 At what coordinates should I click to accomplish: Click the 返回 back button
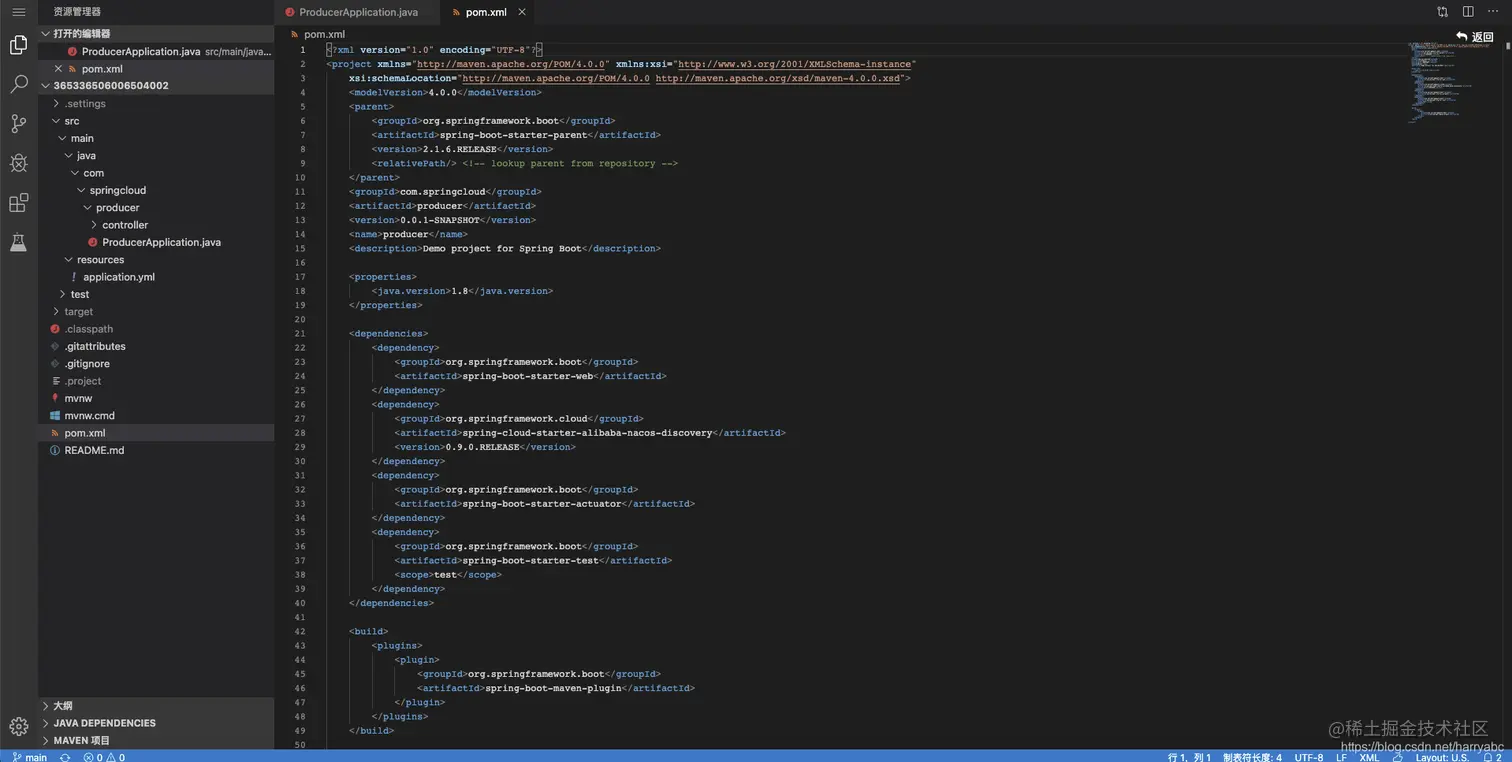(1475, 36)
